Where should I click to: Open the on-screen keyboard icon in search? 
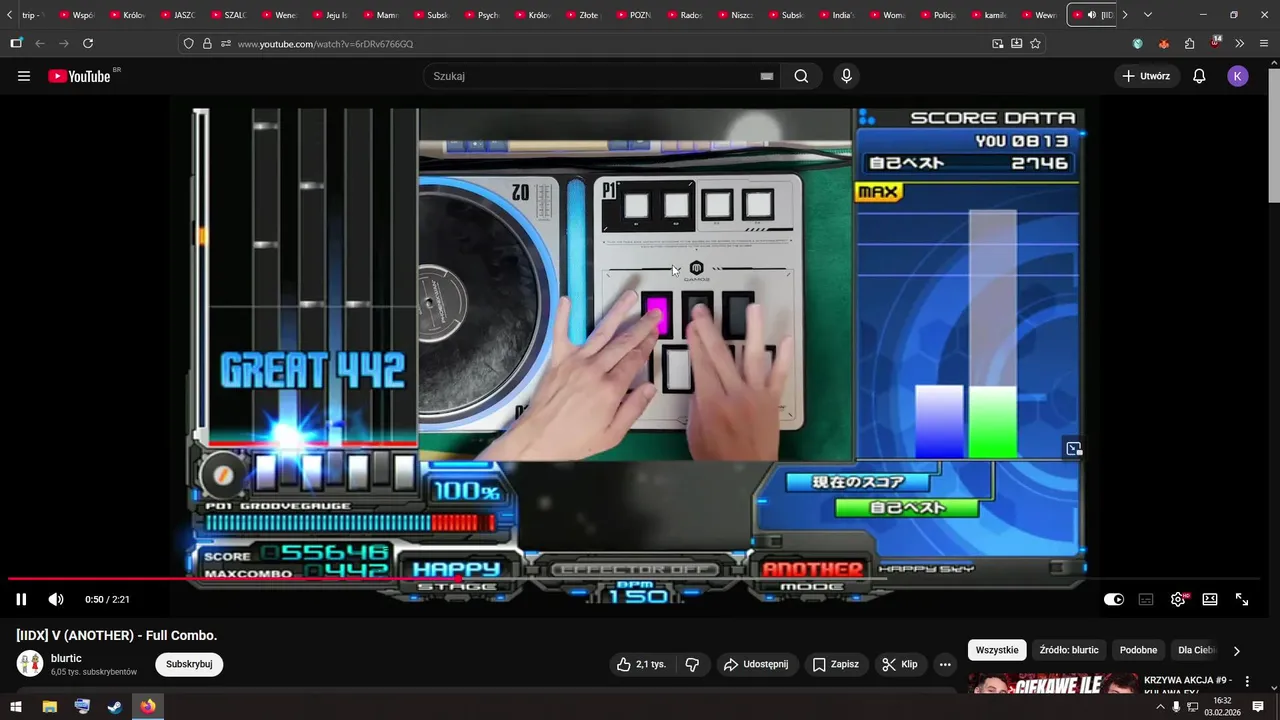[767, 76]
